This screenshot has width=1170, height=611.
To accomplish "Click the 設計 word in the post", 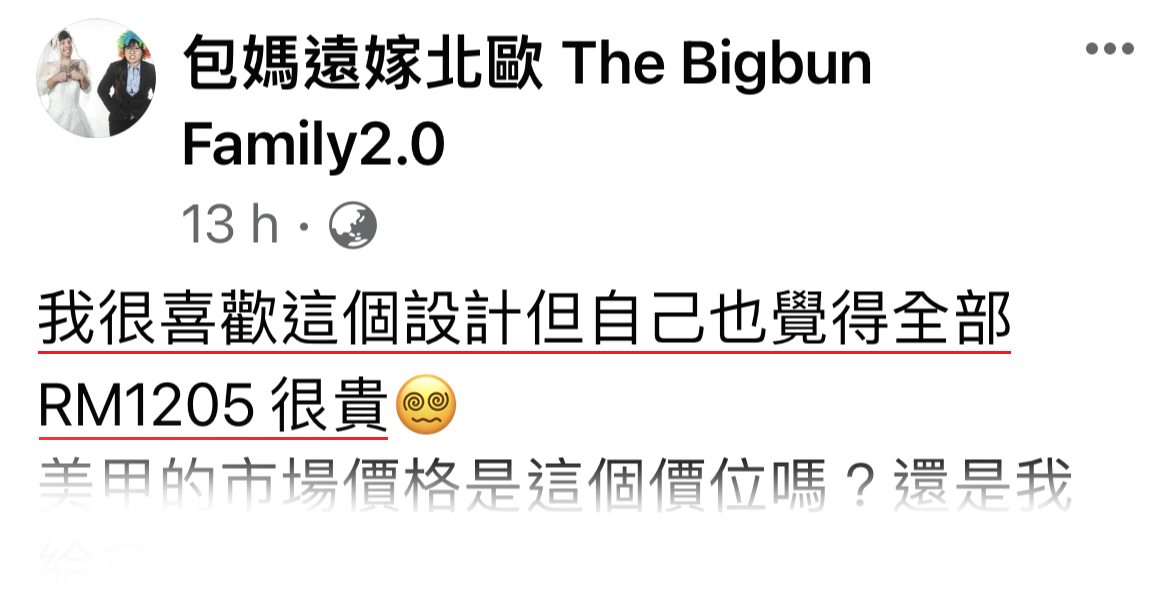I will point(462,319).
